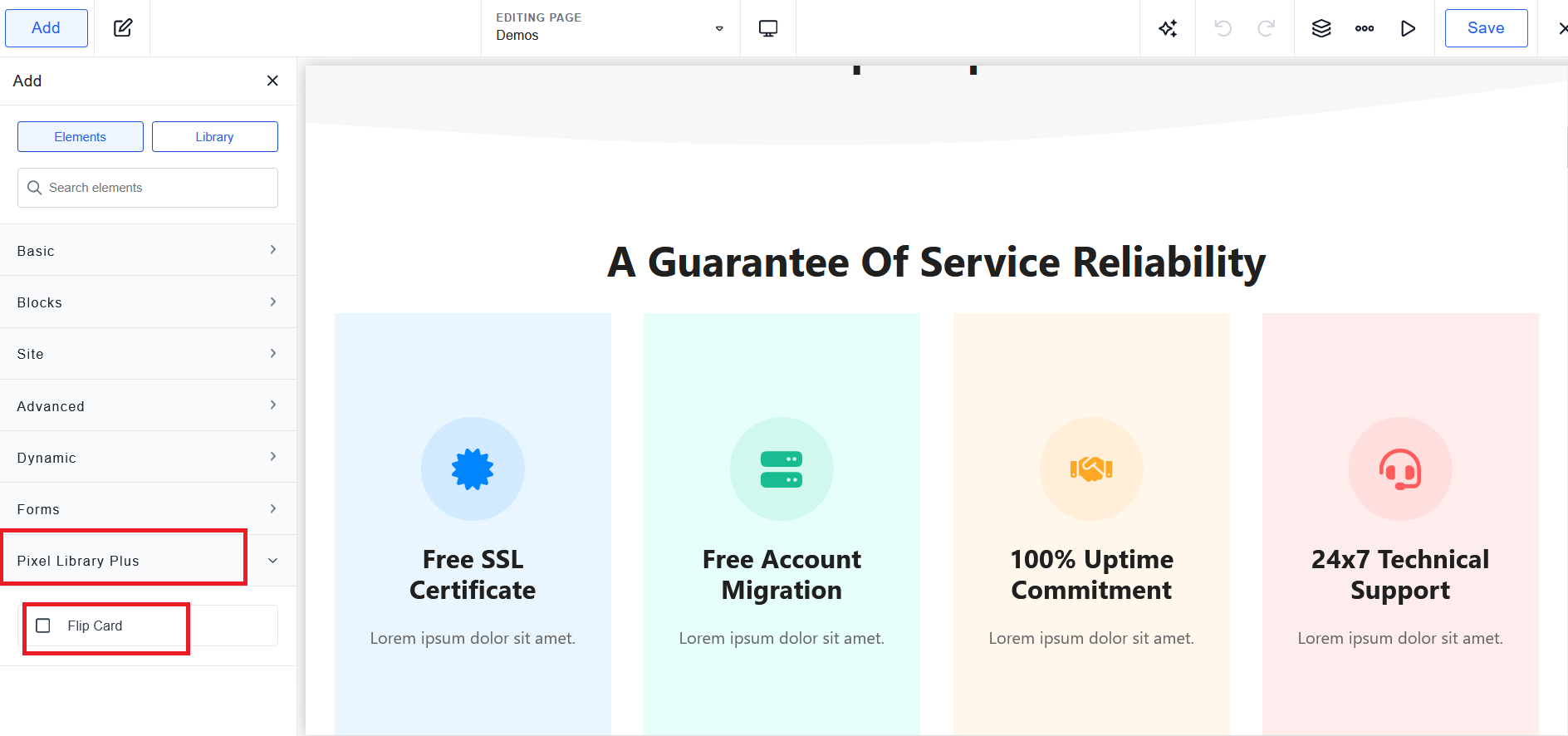Viewport: 1568px width, 736px height.
Task: Click the Add button
Action: (47, 28)
